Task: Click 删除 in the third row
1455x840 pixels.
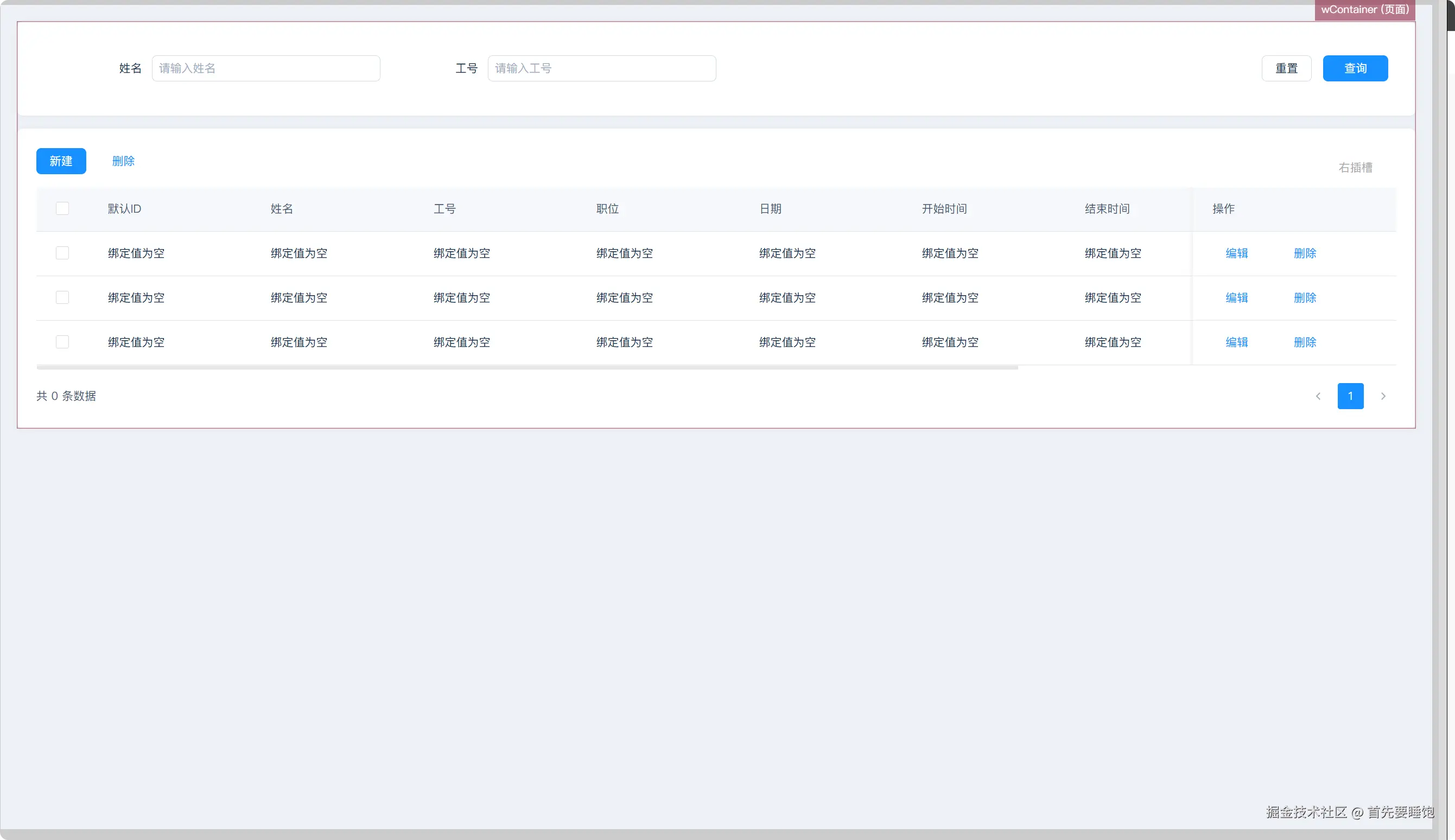Action: tap(1305, 341)
